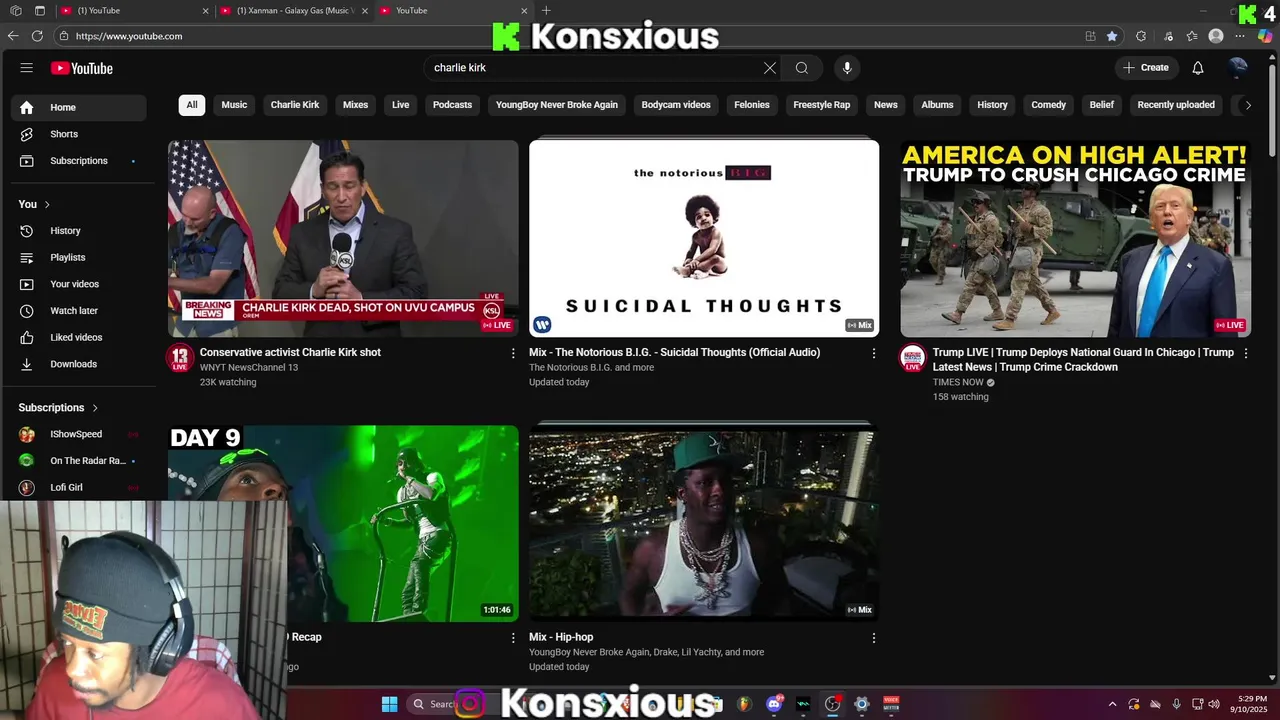Viewport: 1280px width, 720px height.
Task: Open Your videos in the sidebar
Action: (x=79, y=284)
